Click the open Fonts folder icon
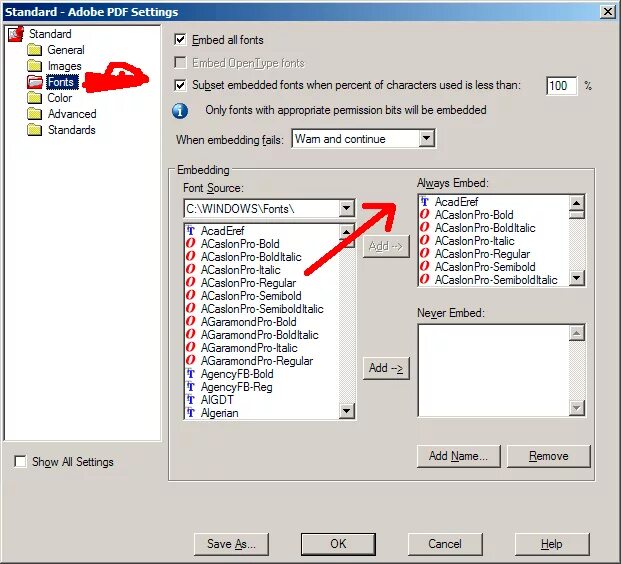The image size is (621, 564). click(x=35, y=82)
